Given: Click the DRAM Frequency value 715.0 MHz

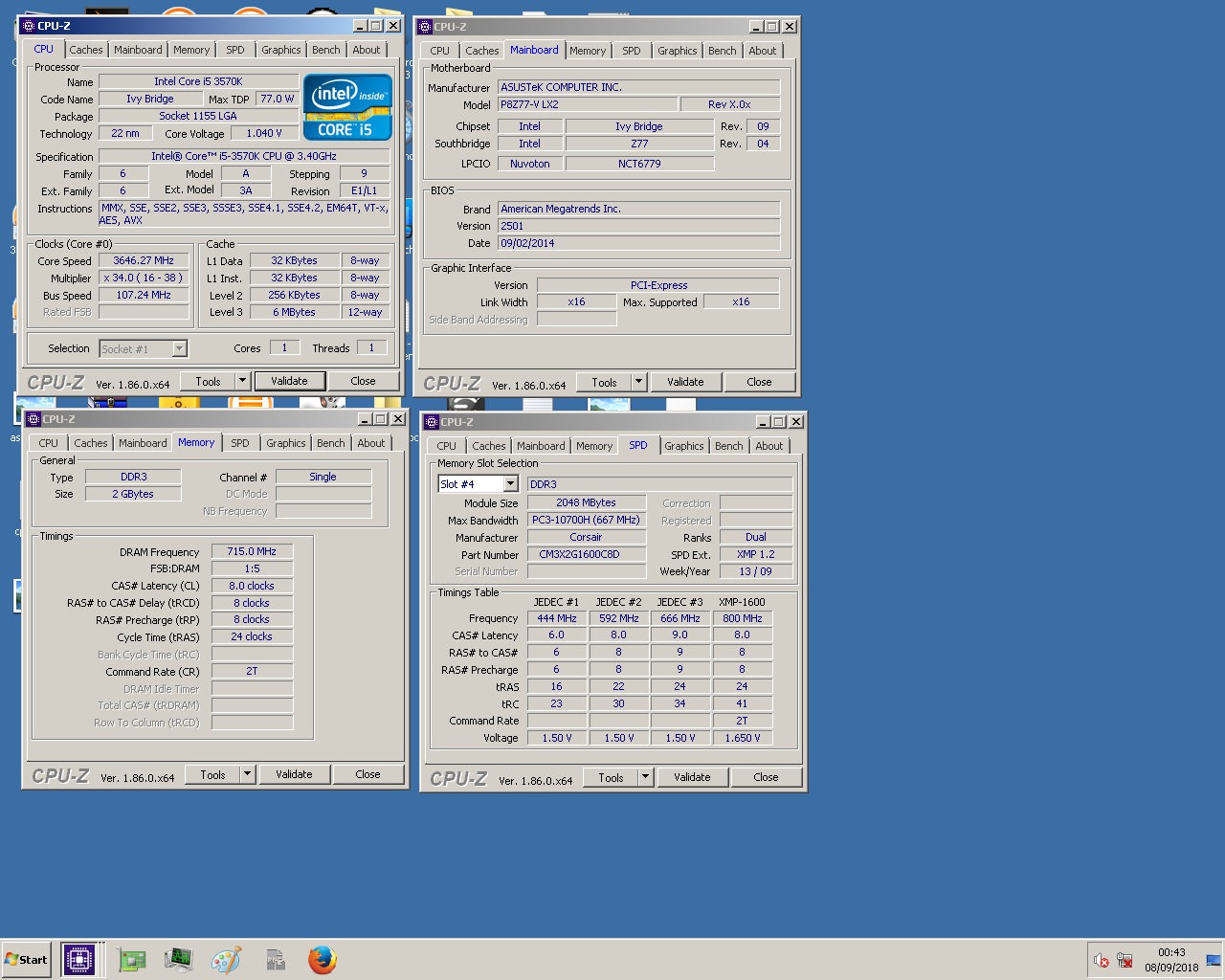Looking at the screenshot, I should [252, 551].
